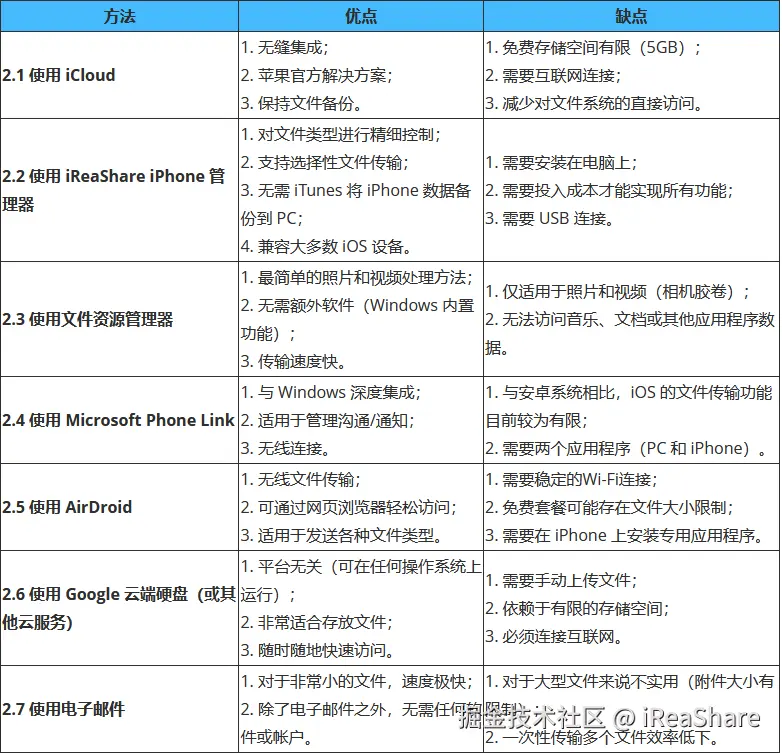
Task: Click the line 随时随地快速访问
Action: click(318, 650)
